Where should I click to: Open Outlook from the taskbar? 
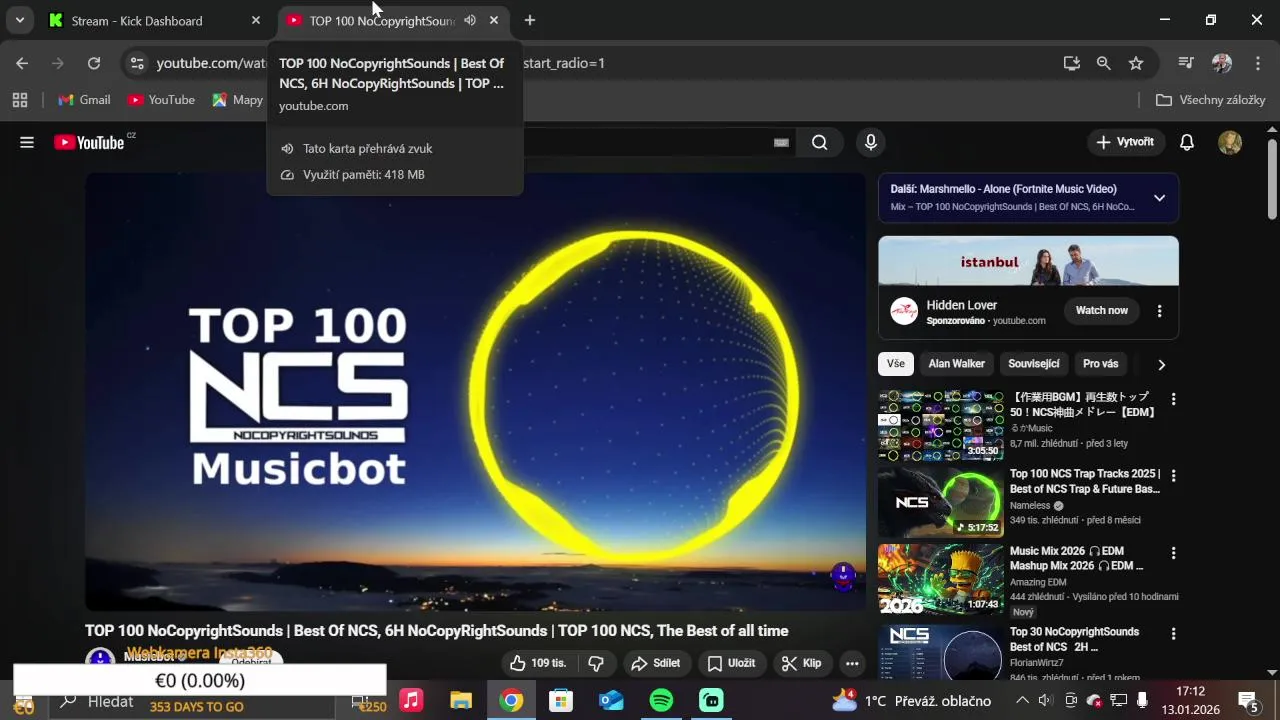click(611, 700)
